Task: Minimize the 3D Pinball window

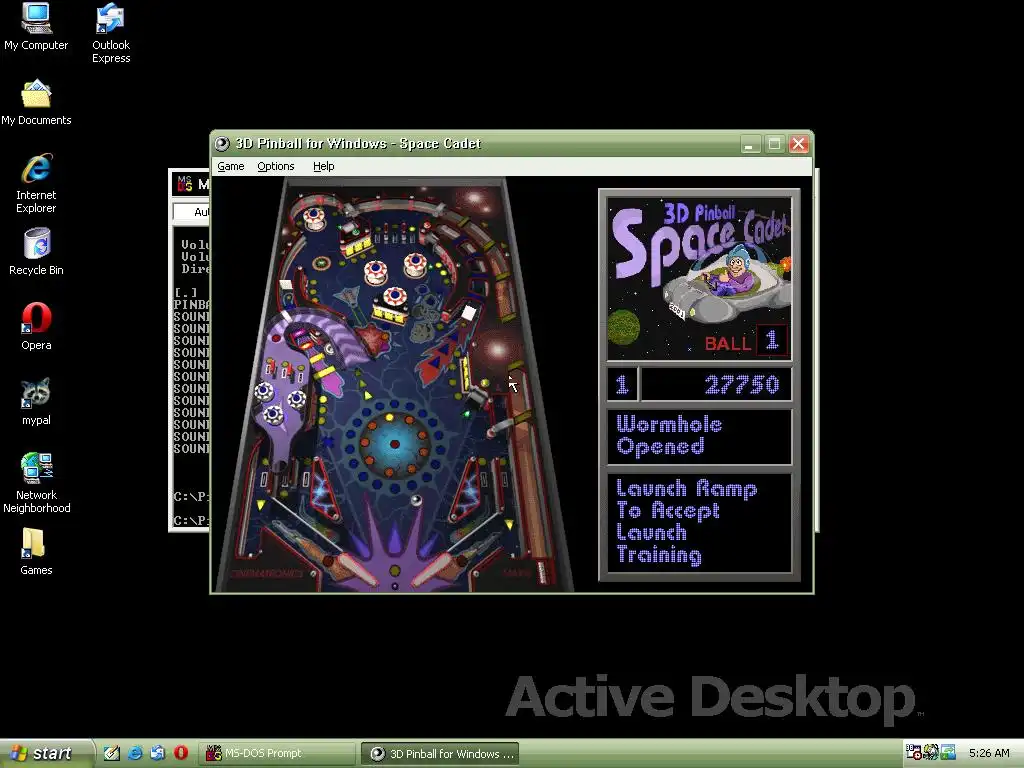Action: point(751,144)
